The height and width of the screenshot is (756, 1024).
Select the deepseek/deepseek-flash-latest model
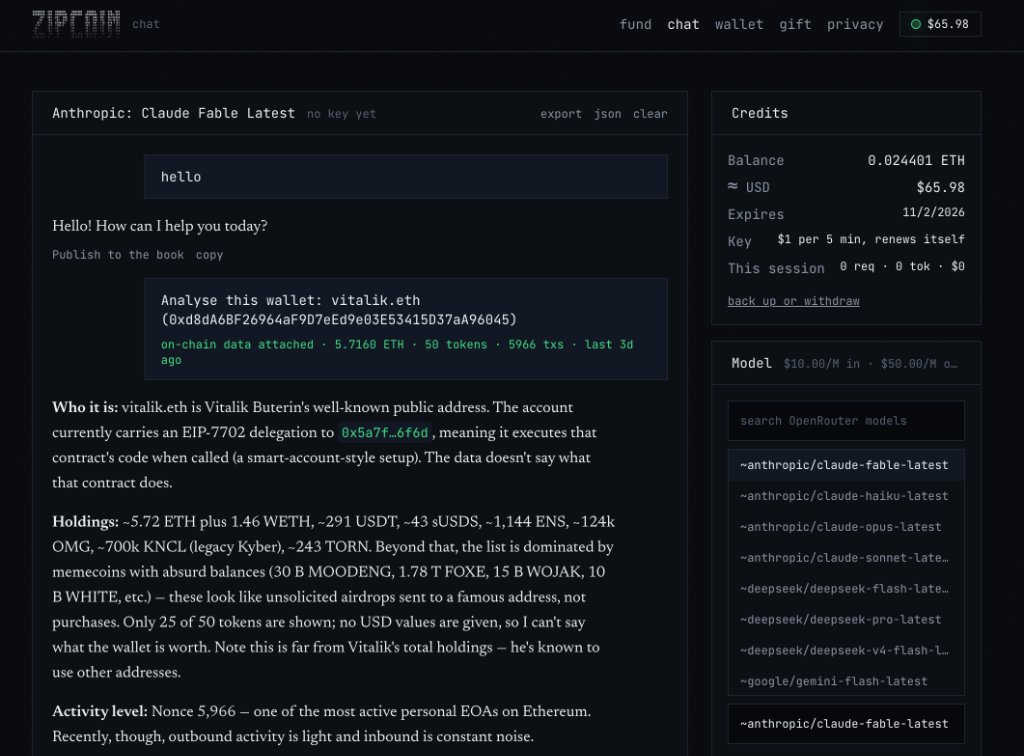(846, 589)
